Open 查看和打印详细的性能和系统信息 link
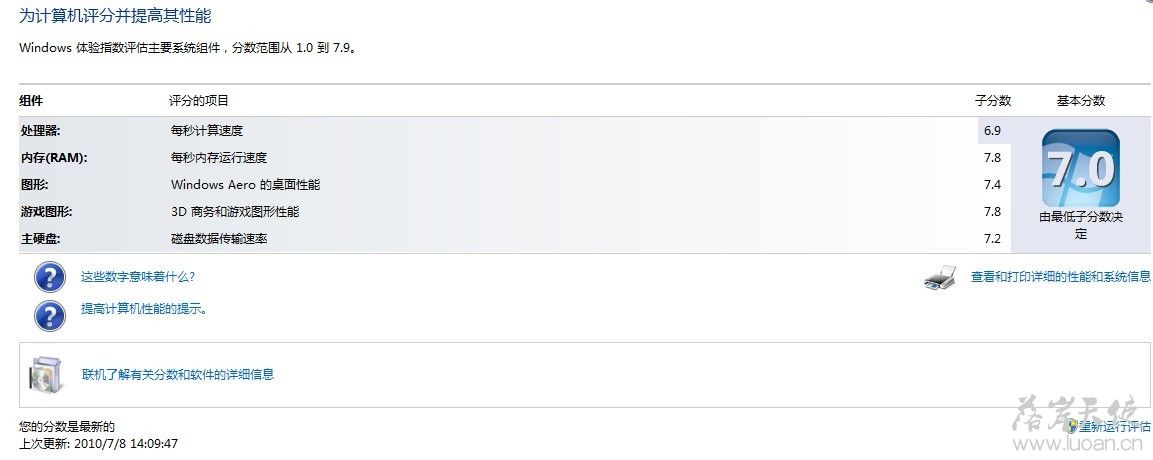The height and width of the screenshot is (460, 1153). coord(1060,277)
